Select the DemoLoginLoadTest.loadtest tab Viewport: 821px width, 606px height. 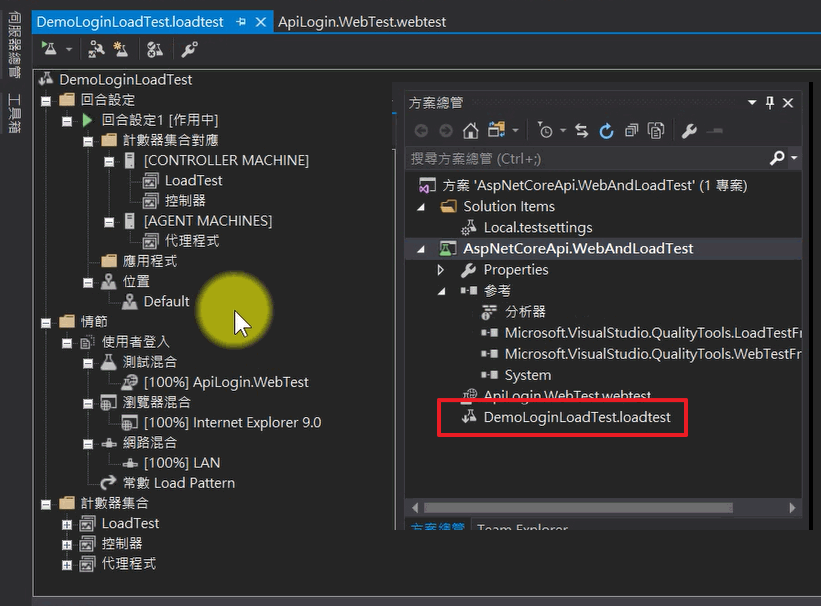(x=130, y=22)
